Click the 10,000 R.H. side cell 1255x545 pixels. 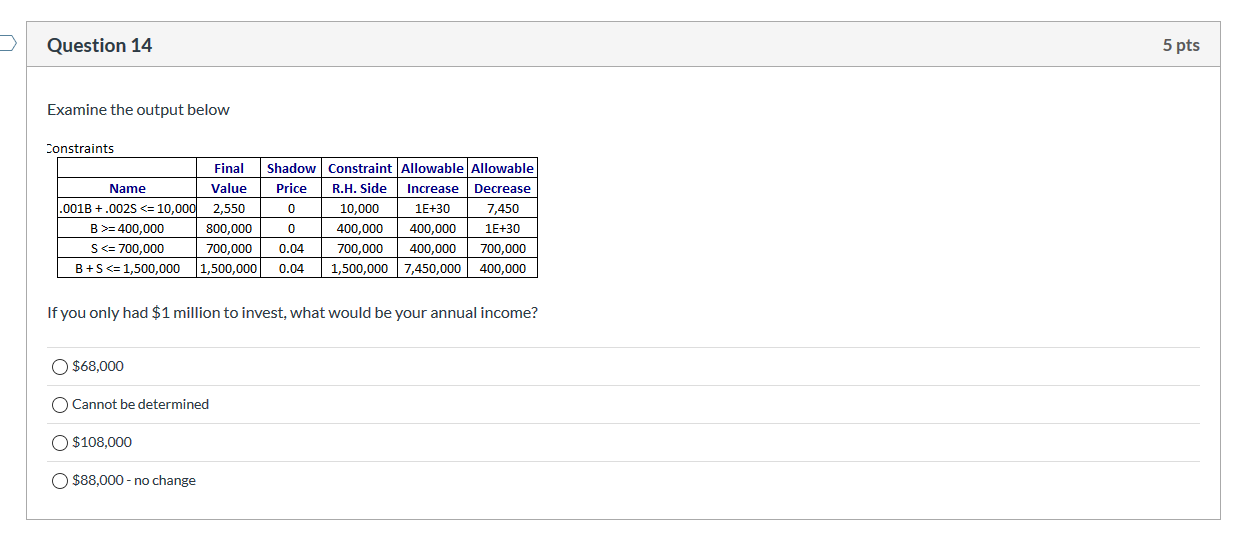359,208
